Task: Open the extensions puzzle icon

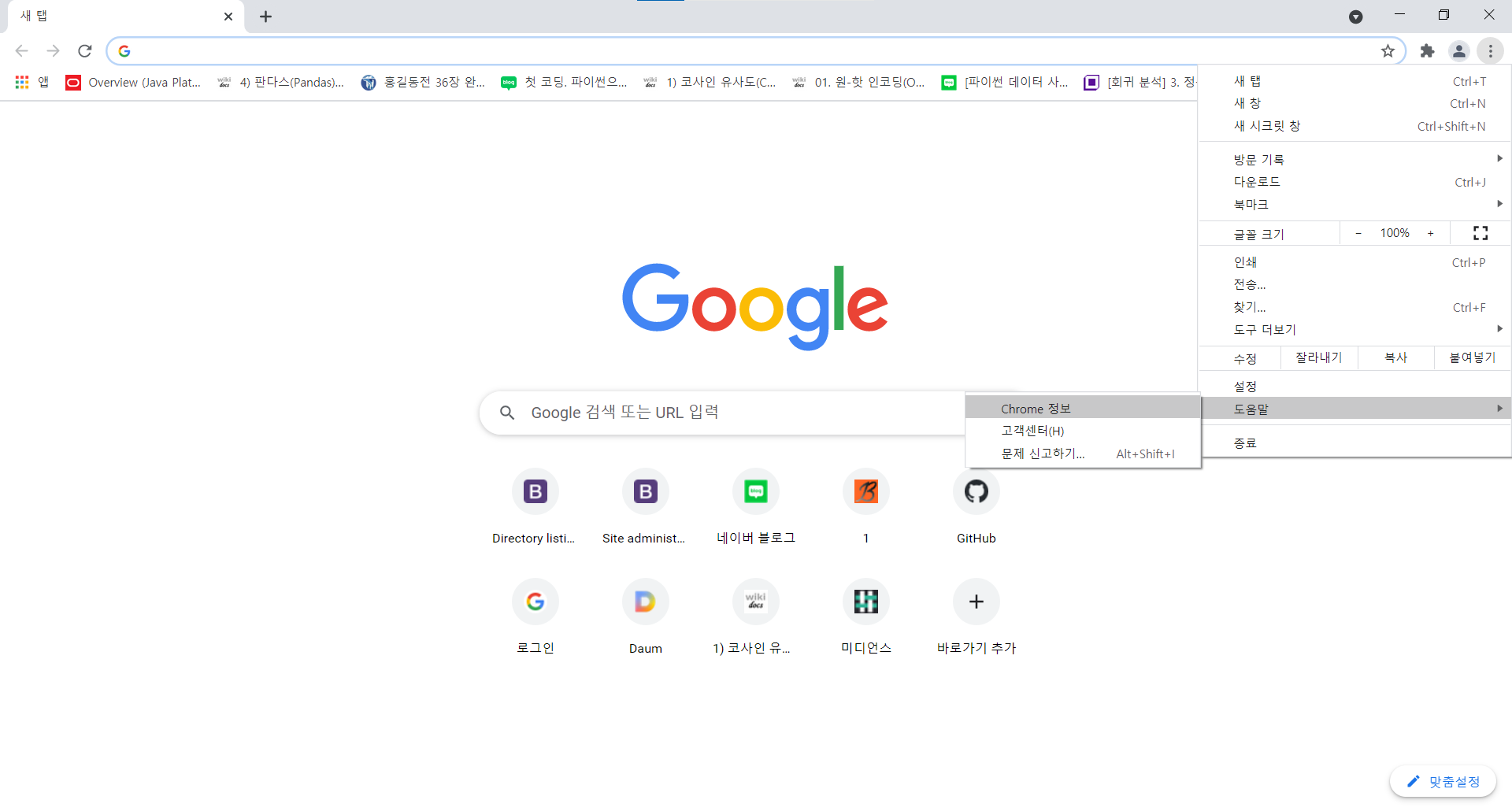Action: pos(1427,51)
